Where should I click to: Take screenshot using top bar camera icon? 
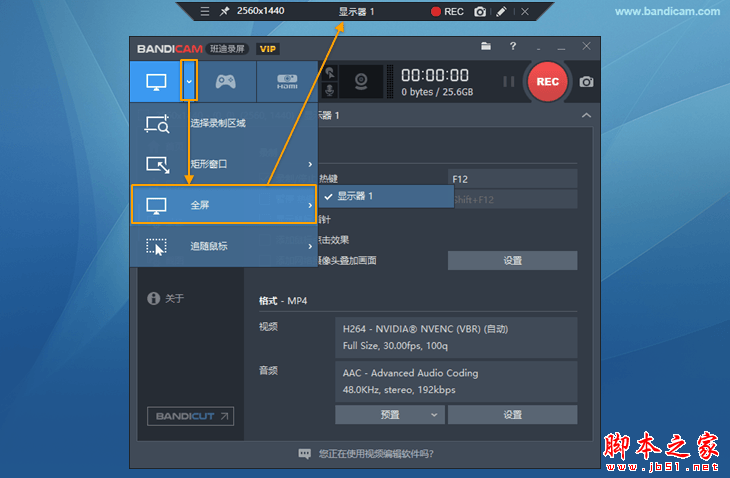click(480, 12)
